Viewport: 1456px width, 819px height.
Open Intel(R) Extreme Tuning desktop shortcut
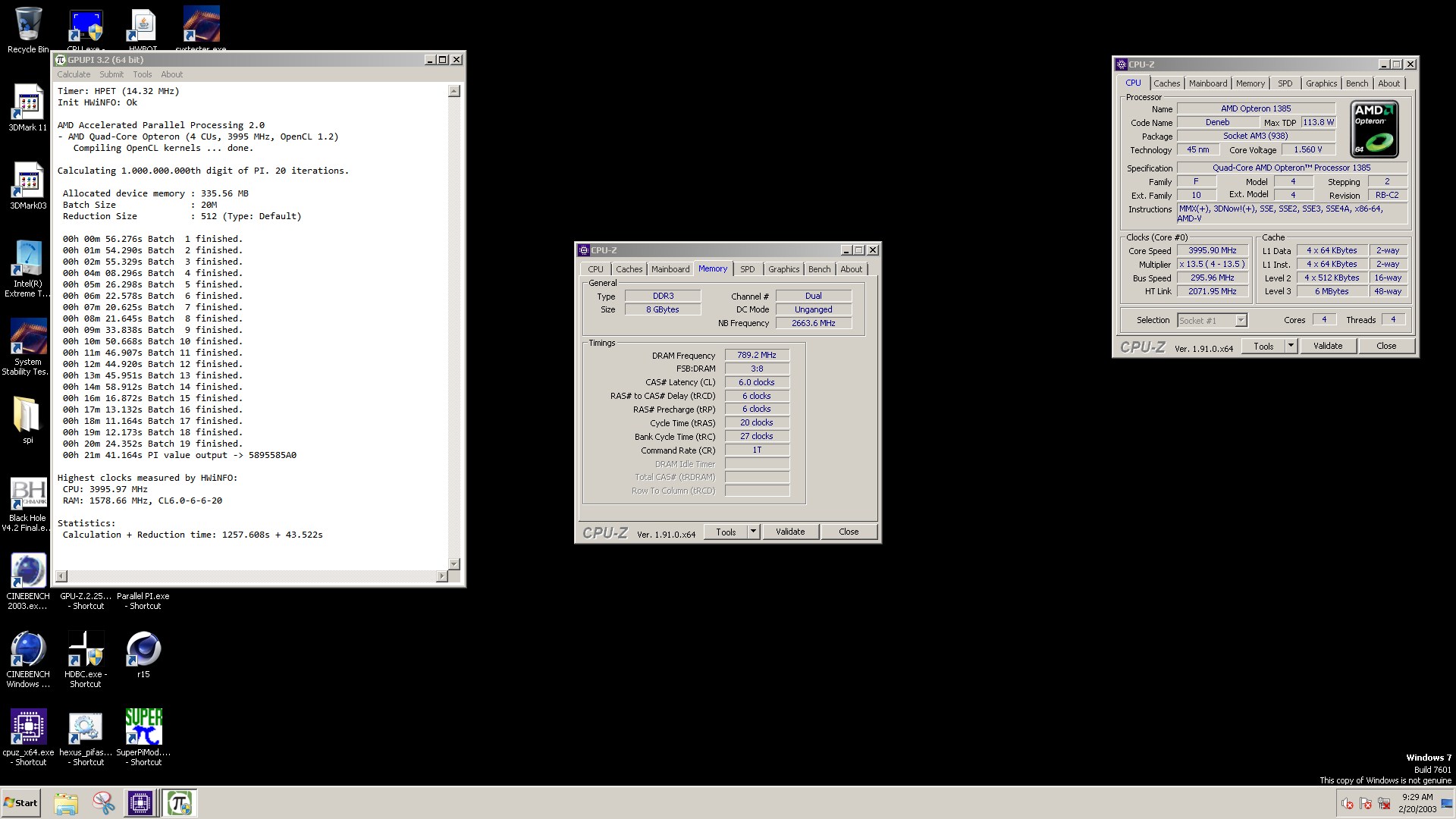click(x=28, y=268)
